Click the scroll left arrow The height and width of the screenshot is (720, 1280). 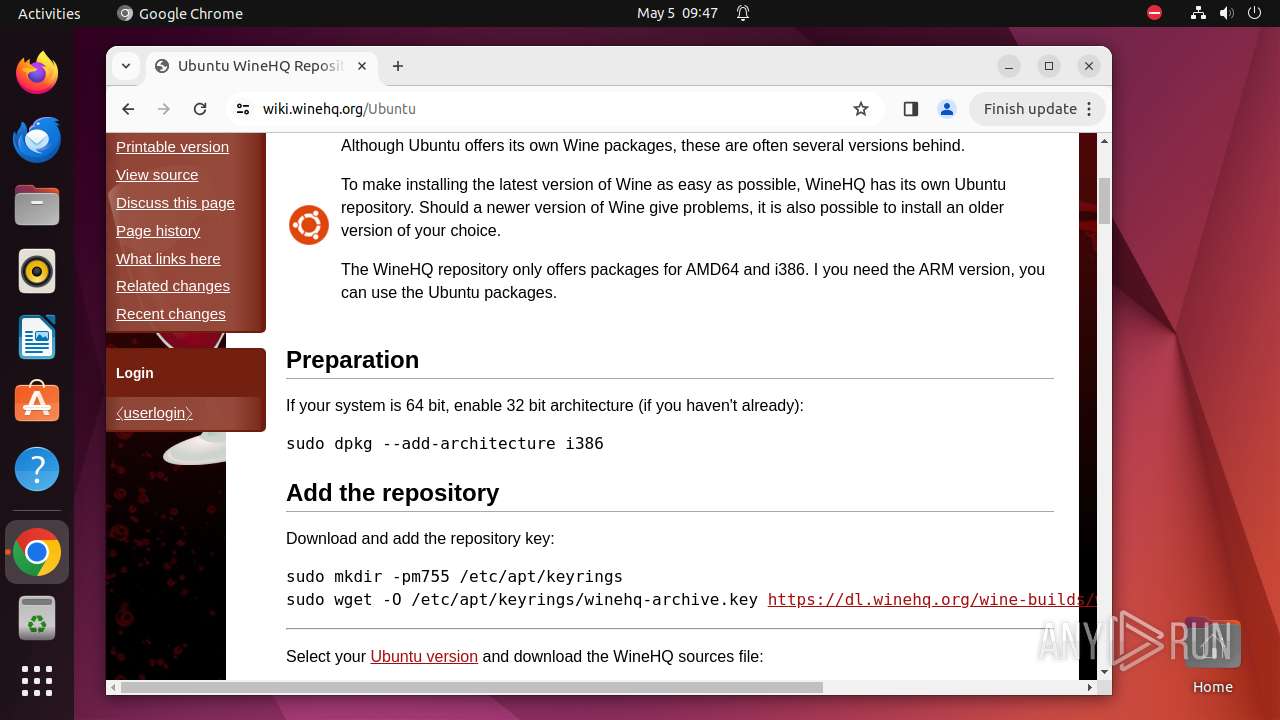pos(114,688)
